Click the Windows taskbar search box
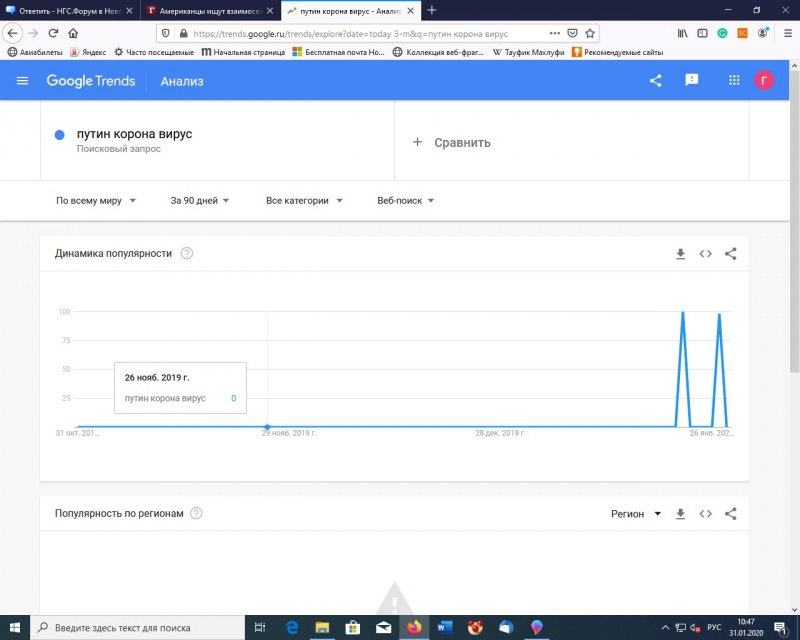The image size is (800, 640). coord(138,628)
